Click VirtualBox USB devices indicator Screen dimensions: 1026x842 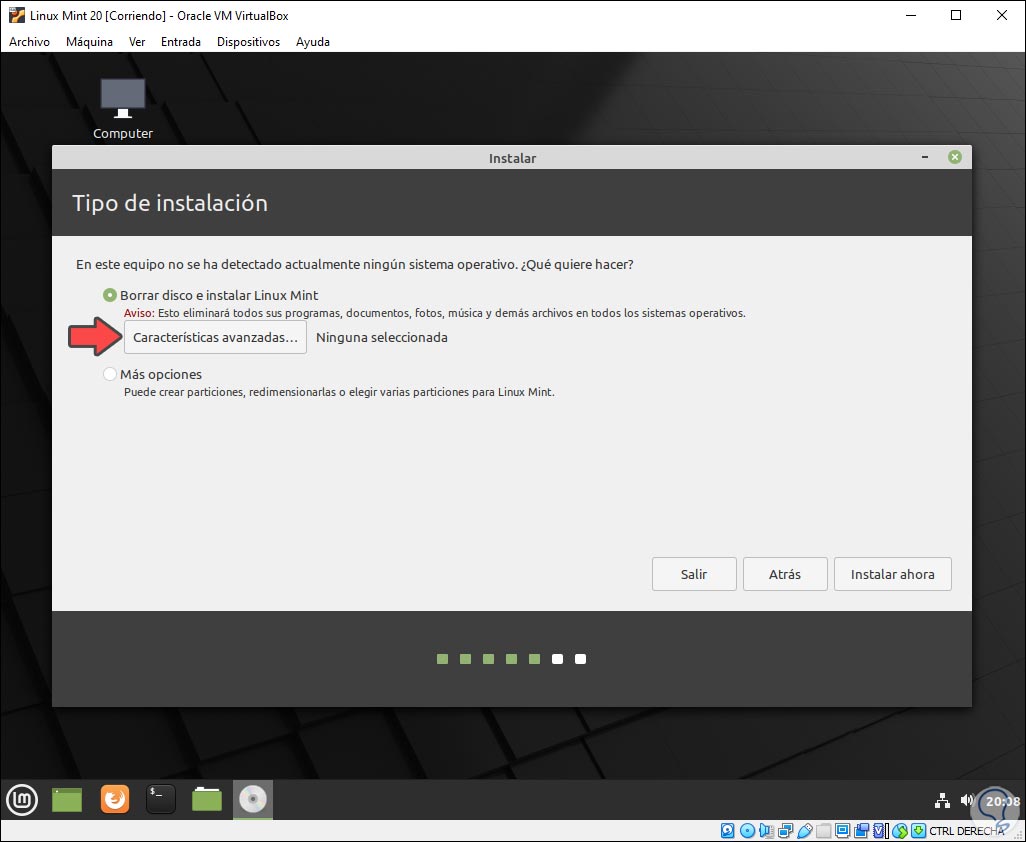tap(805, 831)
